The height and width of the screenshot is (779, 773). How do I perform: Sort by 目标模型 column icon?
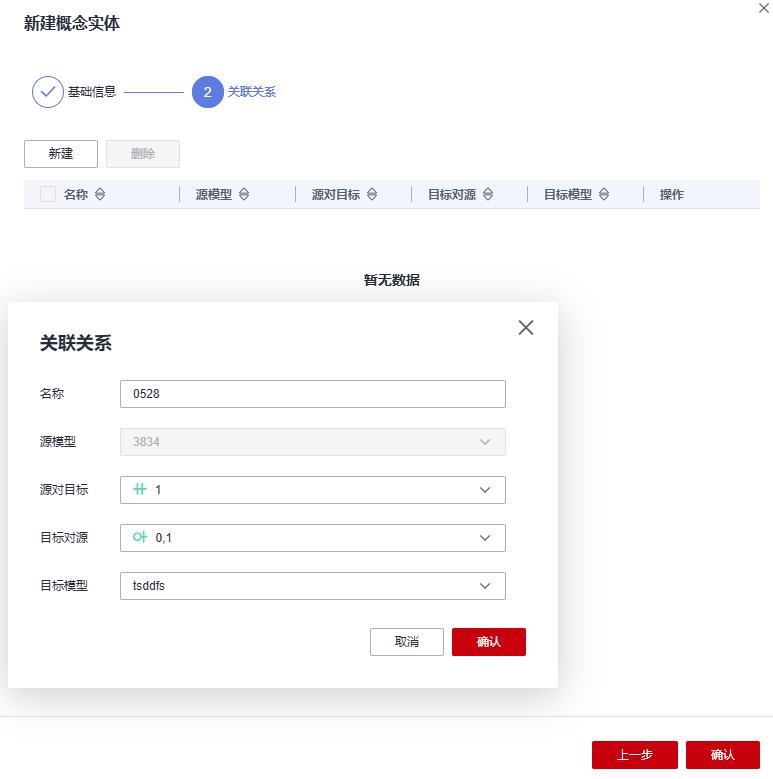point(604,194)
